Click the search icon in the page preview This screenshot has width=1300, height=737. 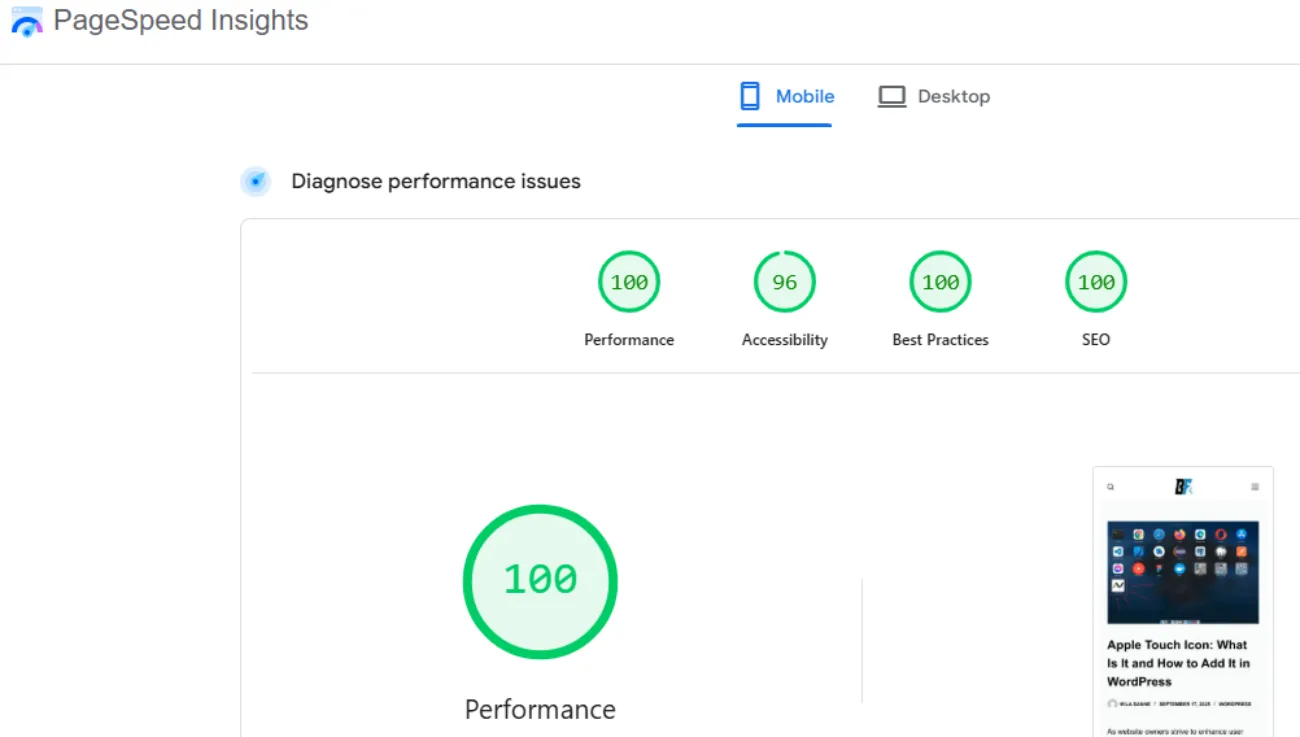tap(1111, 487)
